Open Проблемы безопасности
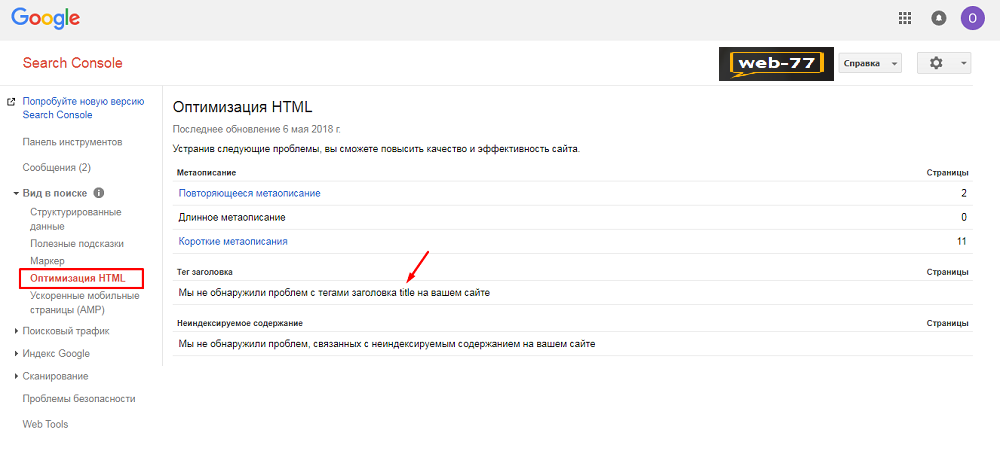The height and width of the screenshot is (451, 1000). click(x=78, y=399)
